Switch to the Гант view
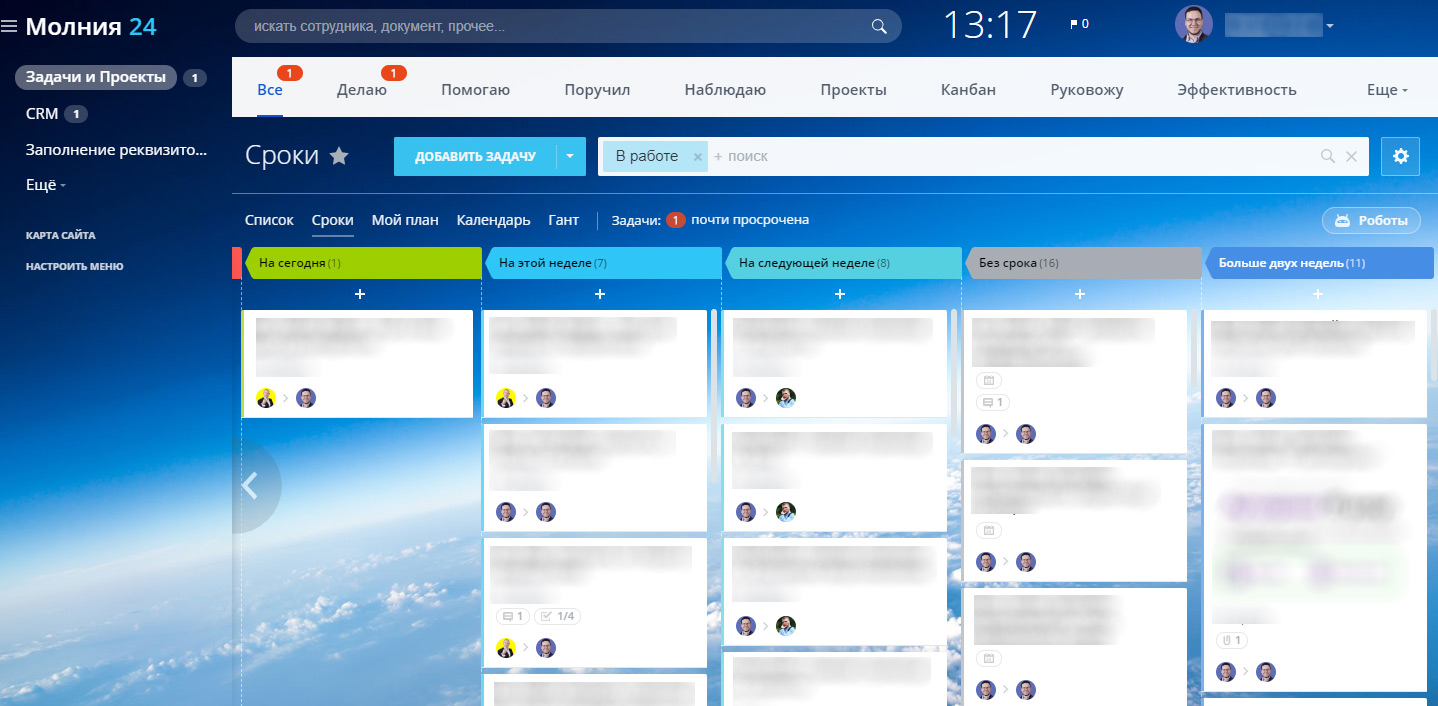 point(564,220)
